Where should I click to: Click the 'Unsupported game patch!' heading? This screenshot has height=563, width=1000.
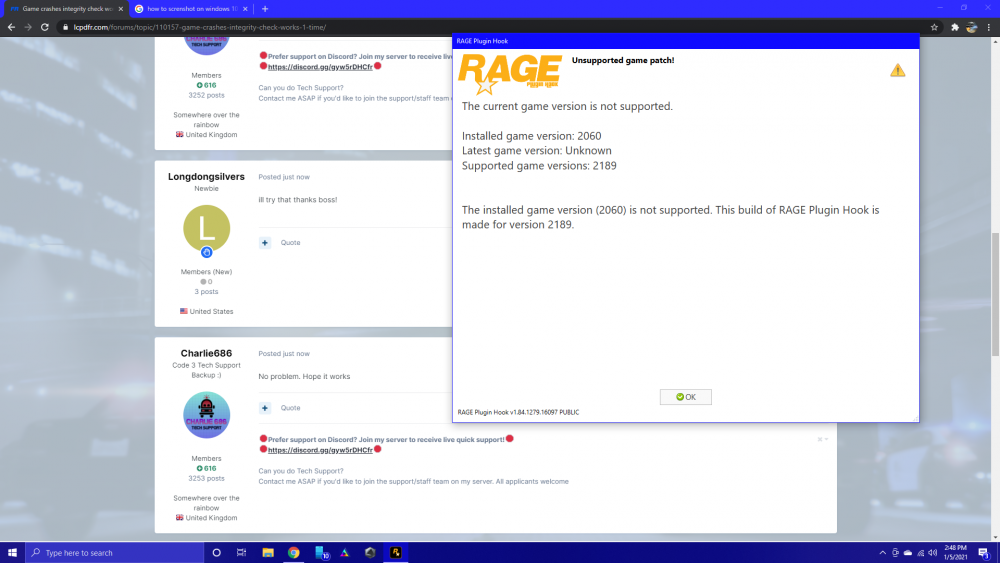click(x=622, y=60)
